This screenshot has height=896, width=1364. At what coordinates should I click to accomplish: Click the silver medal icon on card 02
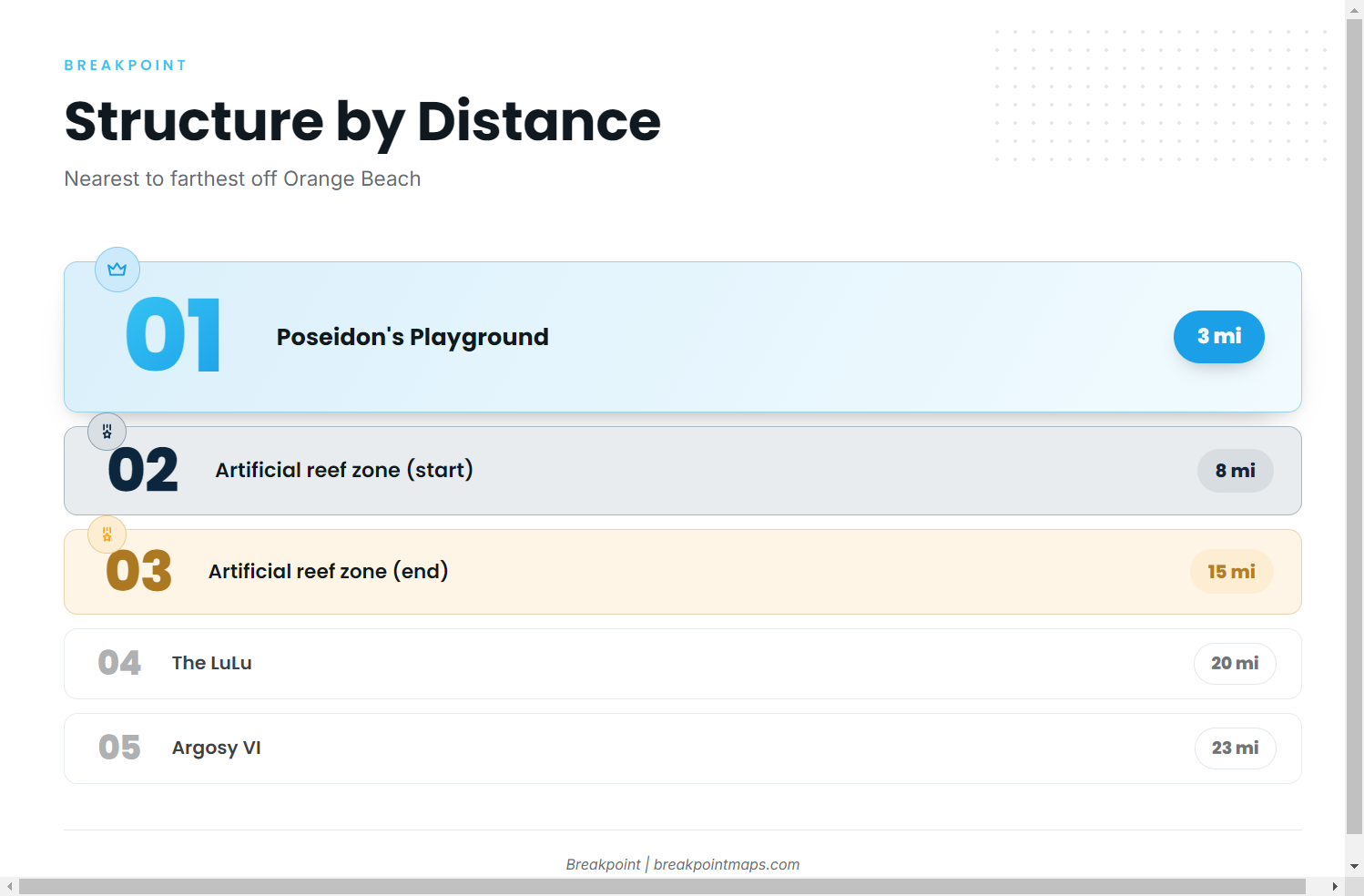pyautogui.click(x=107, y=432)
